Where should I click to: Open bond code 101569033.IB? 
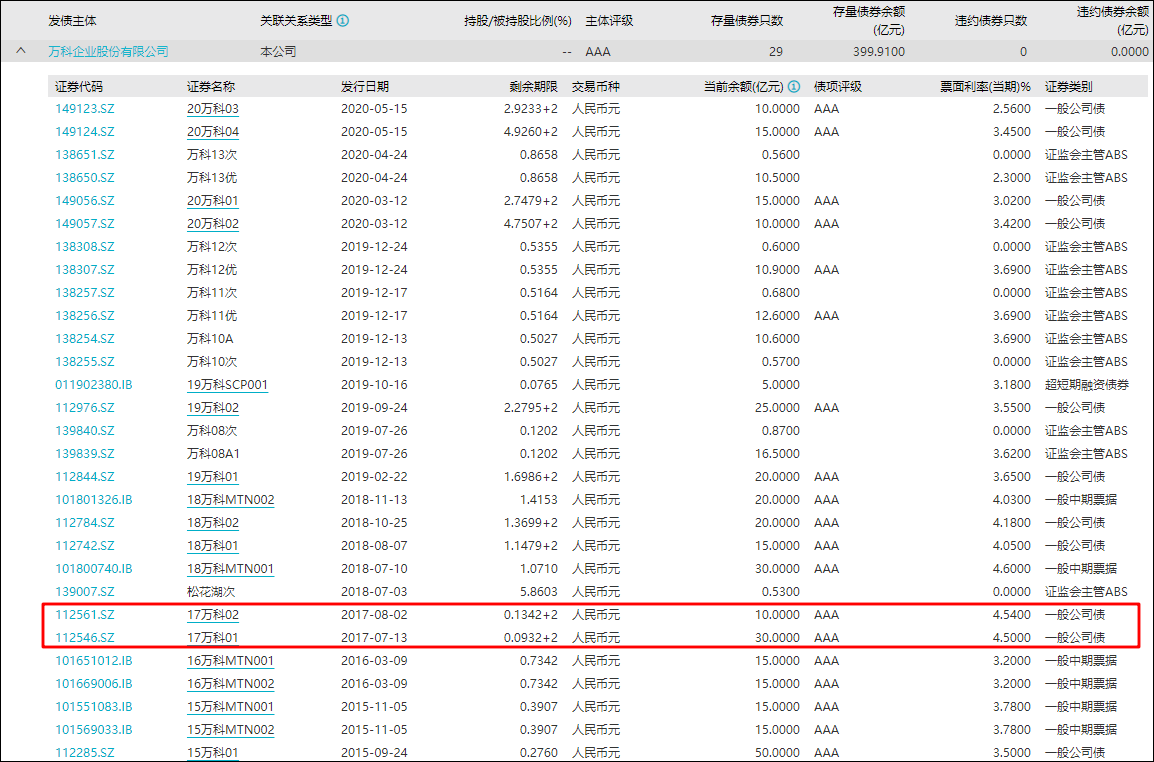(x=93, y=730)
